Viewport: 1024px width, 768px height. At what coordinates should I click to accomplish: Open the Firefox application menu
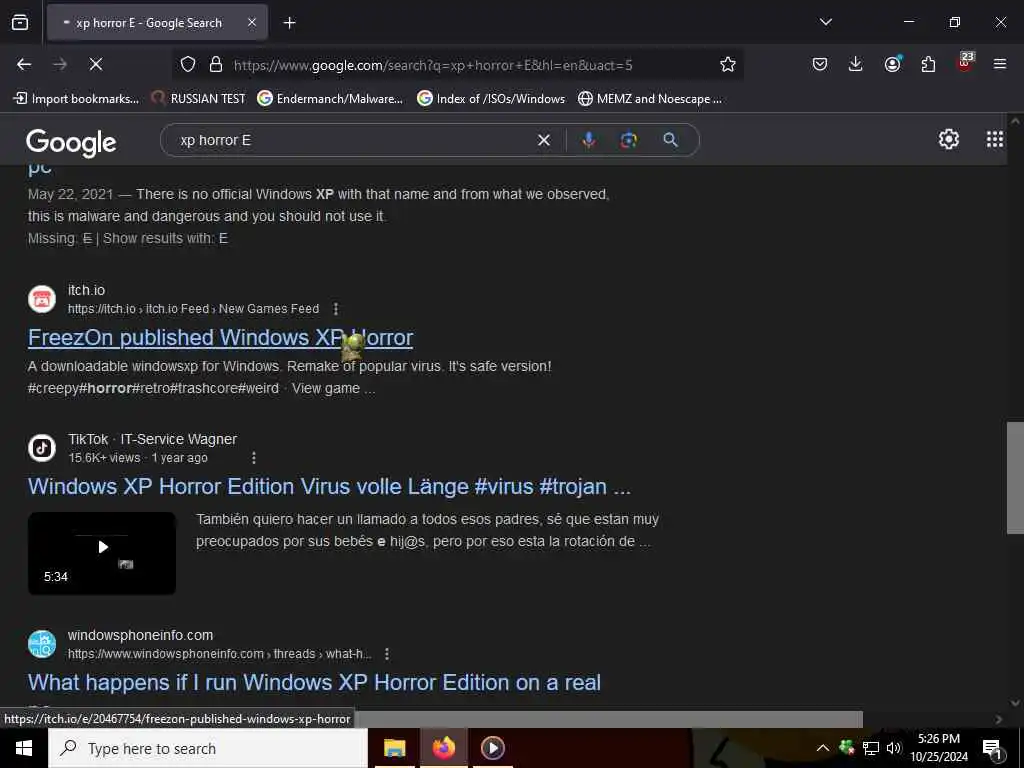pos(1000,64)
